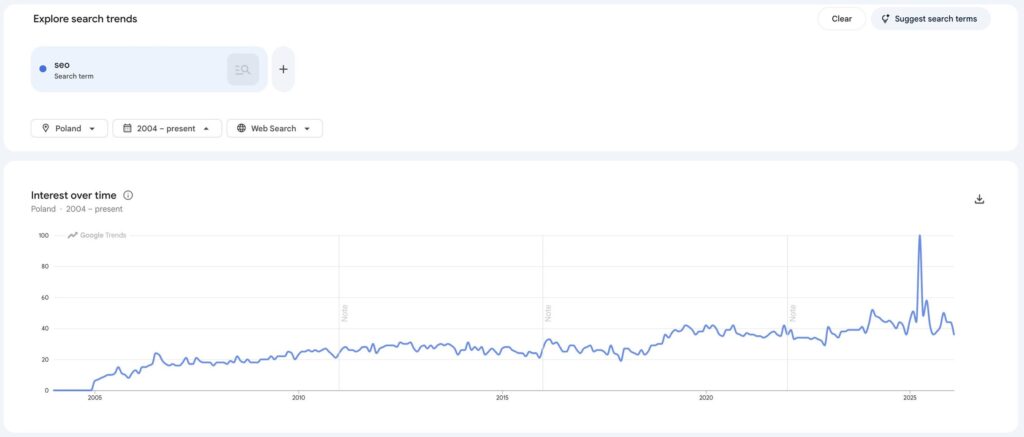Click the calendar icon in date filter

coord(127,128)
